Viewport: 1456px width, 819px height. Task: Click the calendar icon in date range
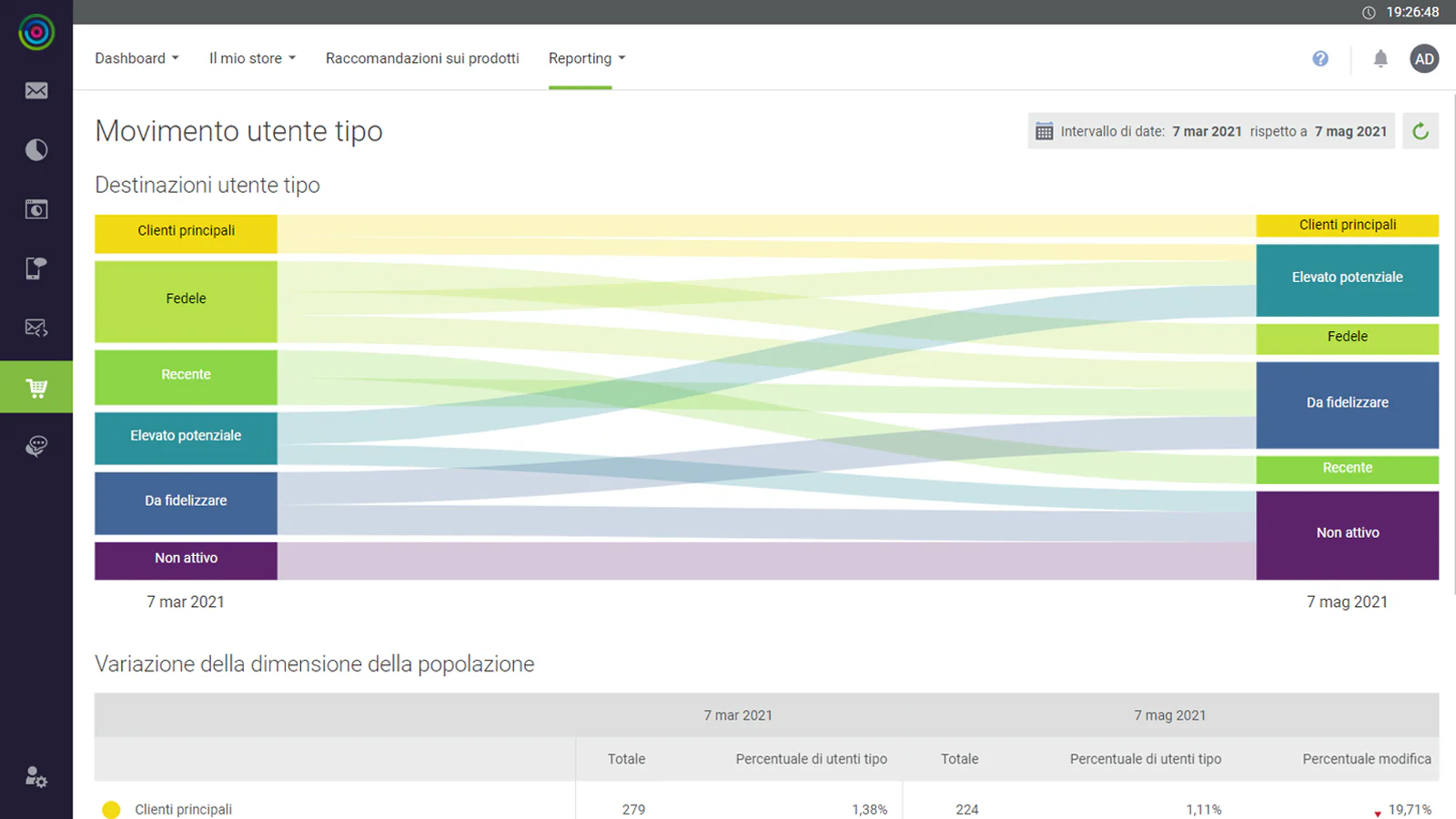click(x=1045, y=131)
